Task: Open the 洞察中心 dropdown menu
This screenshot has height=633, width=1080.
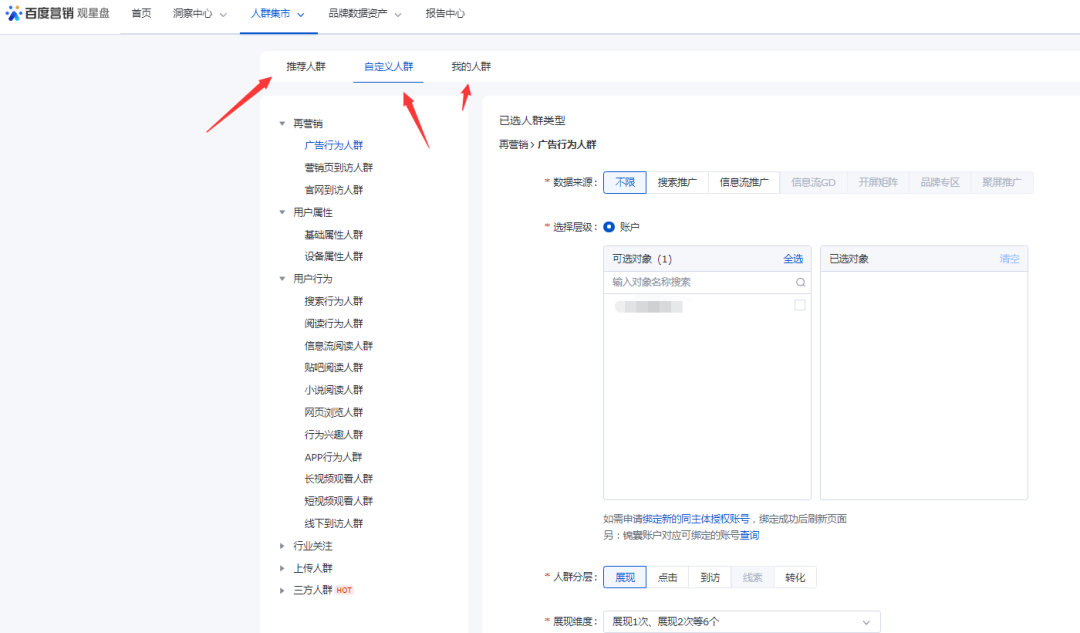Action: coord(200,14)
